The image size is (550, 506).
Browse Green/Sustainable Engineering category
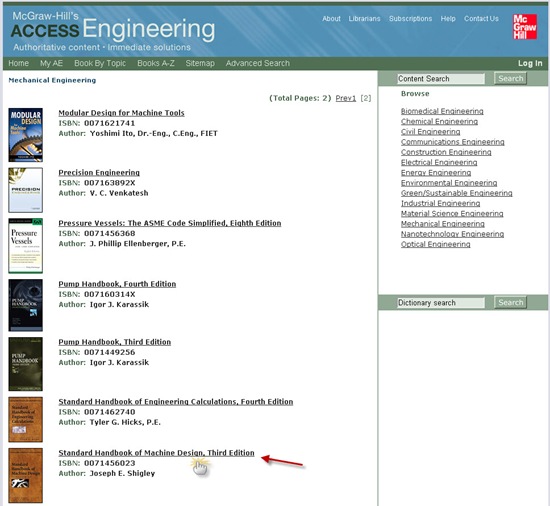pyautogui.click(x=456, y=193)
